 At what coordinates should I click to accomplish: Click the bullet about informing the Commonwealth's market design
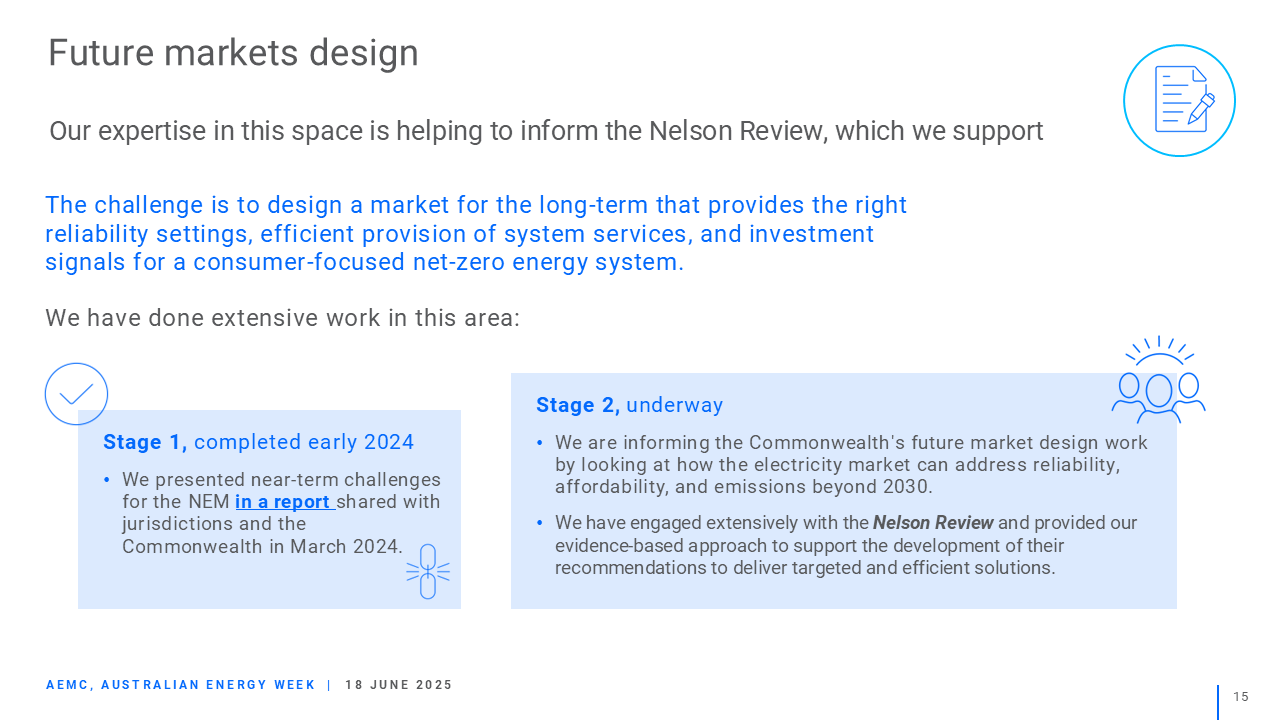842,465
